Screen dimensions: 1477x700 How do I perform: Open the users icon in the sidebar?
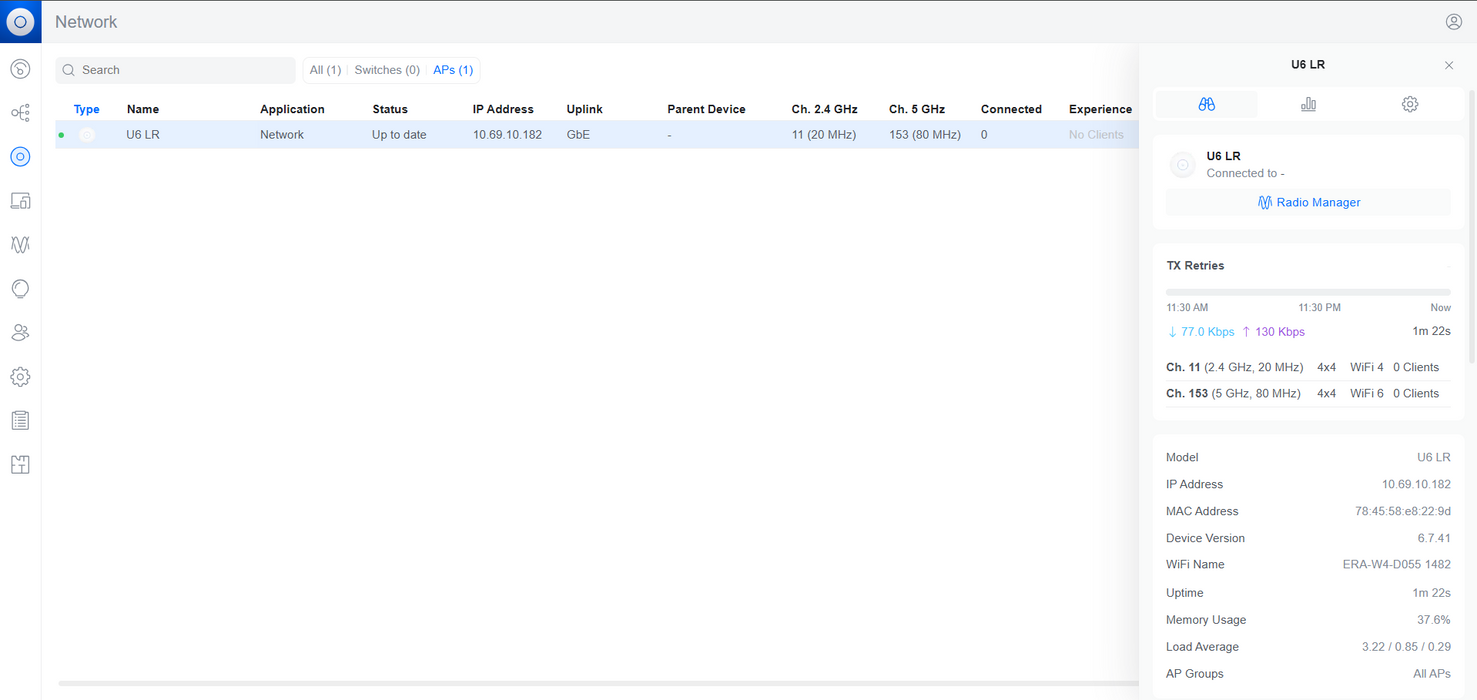click(x=20, y=333)
